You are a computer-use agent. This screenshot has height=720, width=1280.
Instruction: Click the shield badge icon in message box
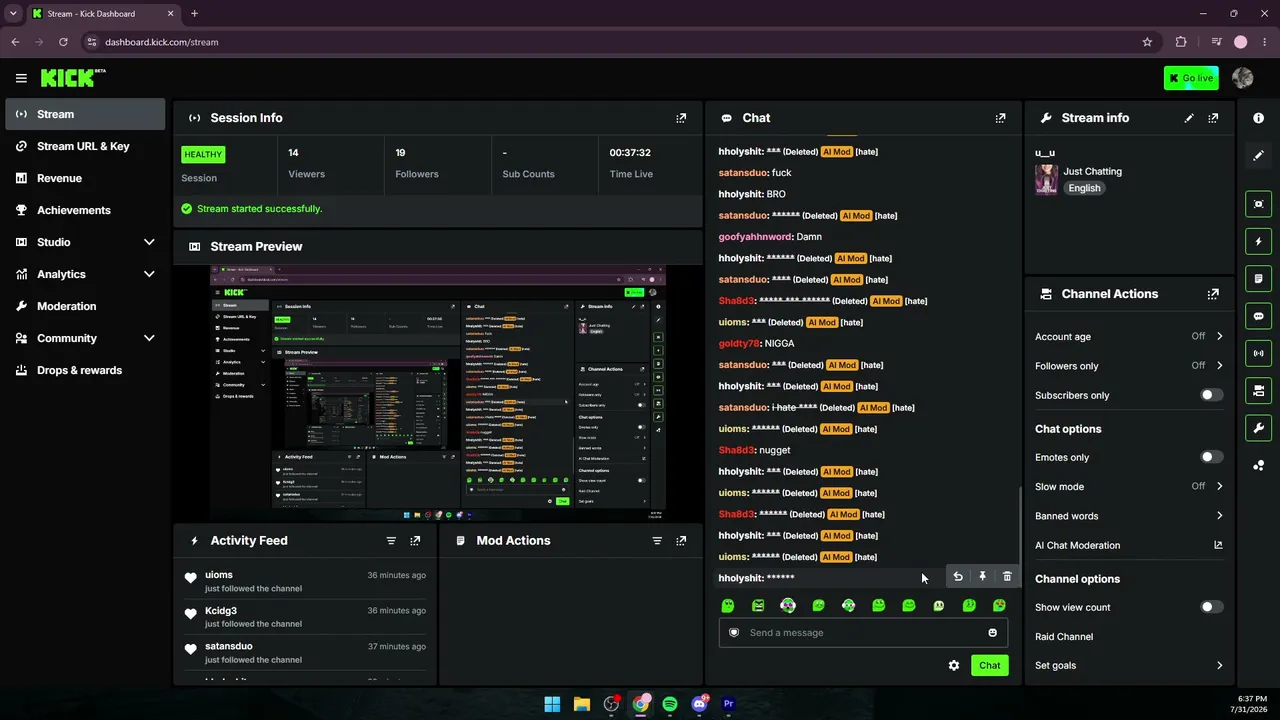pyautogui.click(x=734, y=632)
